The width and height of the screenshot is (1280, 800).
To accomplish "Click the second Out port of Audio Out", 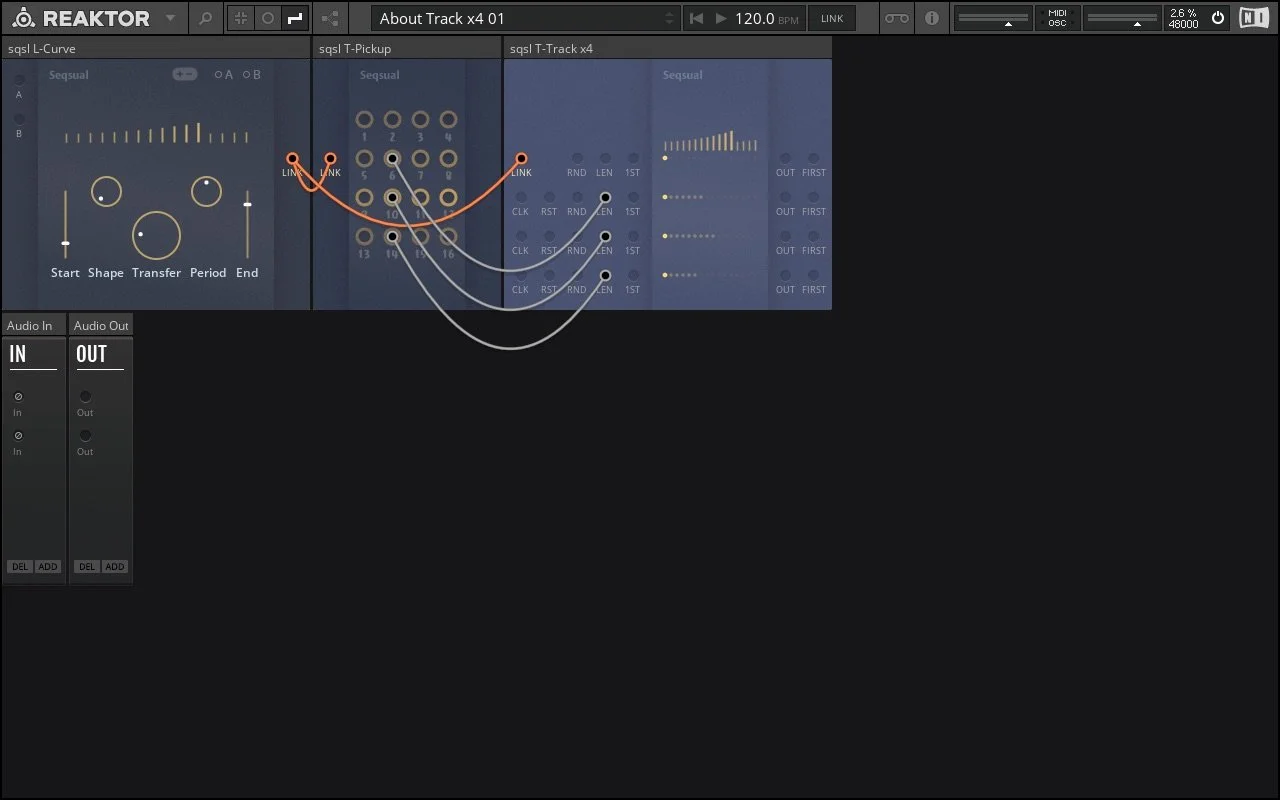I will 85,435.
